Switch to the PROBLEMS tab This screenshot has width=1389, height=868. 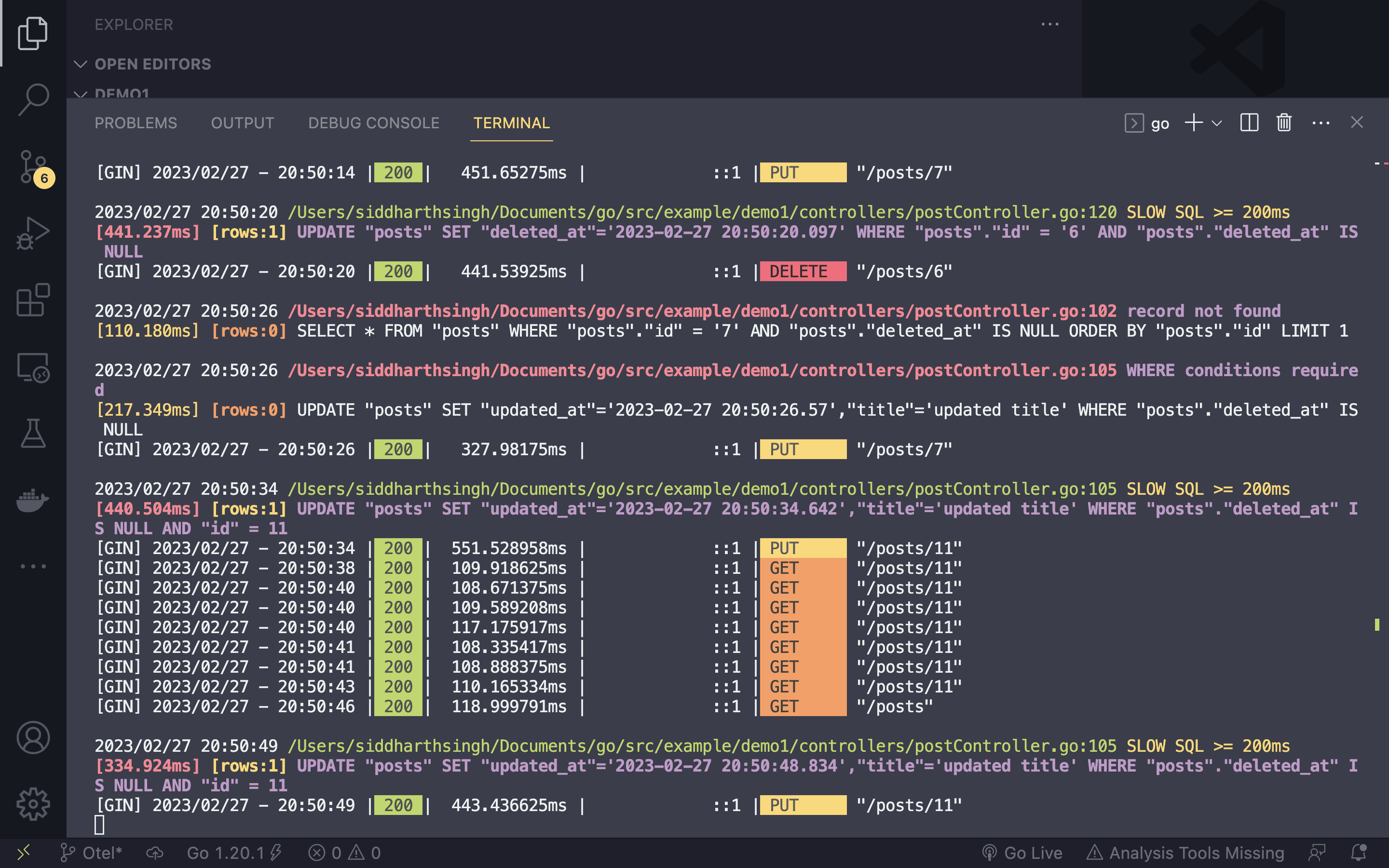[x=136, y=123]
